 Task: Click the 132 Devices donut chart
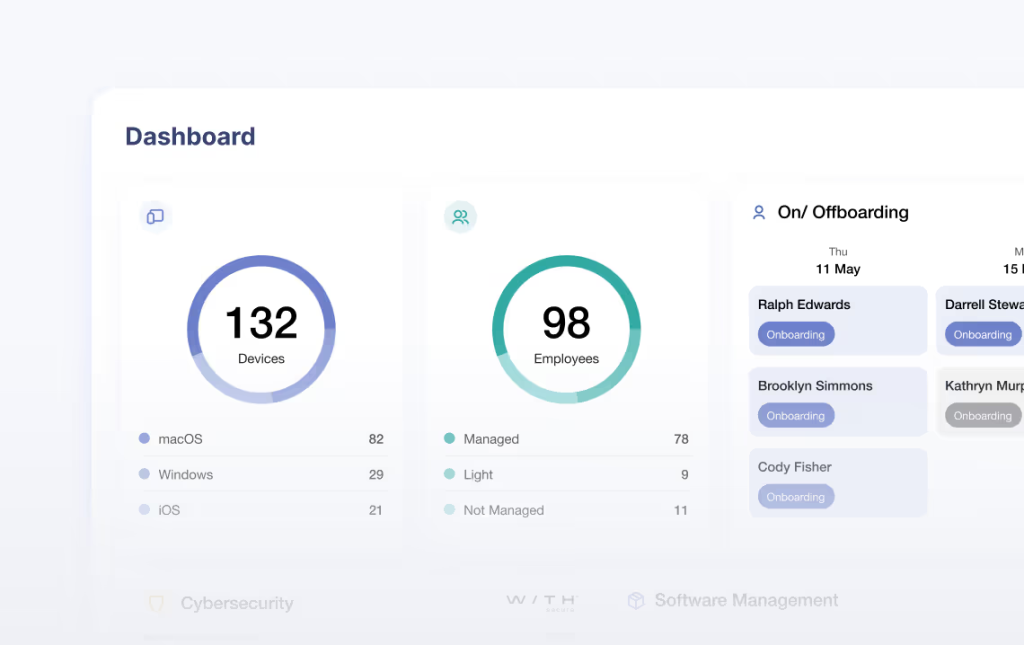click(x=261, y=330)
